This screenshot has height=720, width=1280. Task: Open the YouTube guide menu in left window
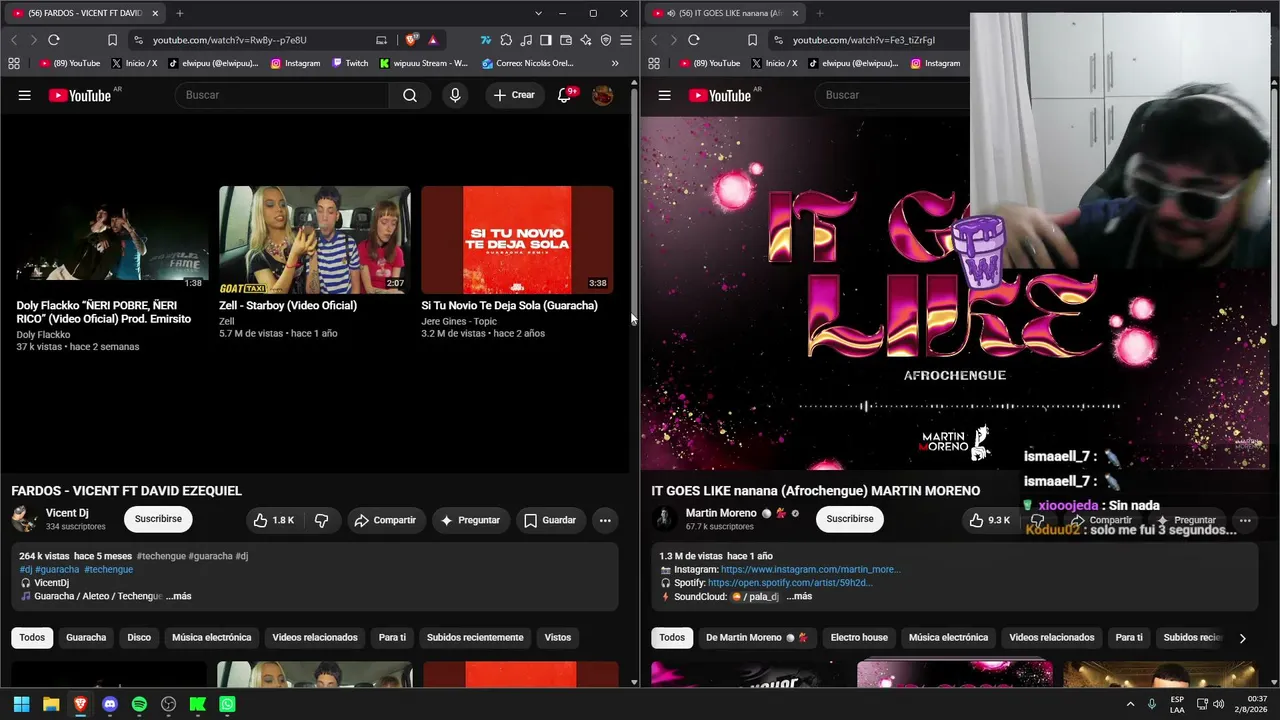click(25, 95)
